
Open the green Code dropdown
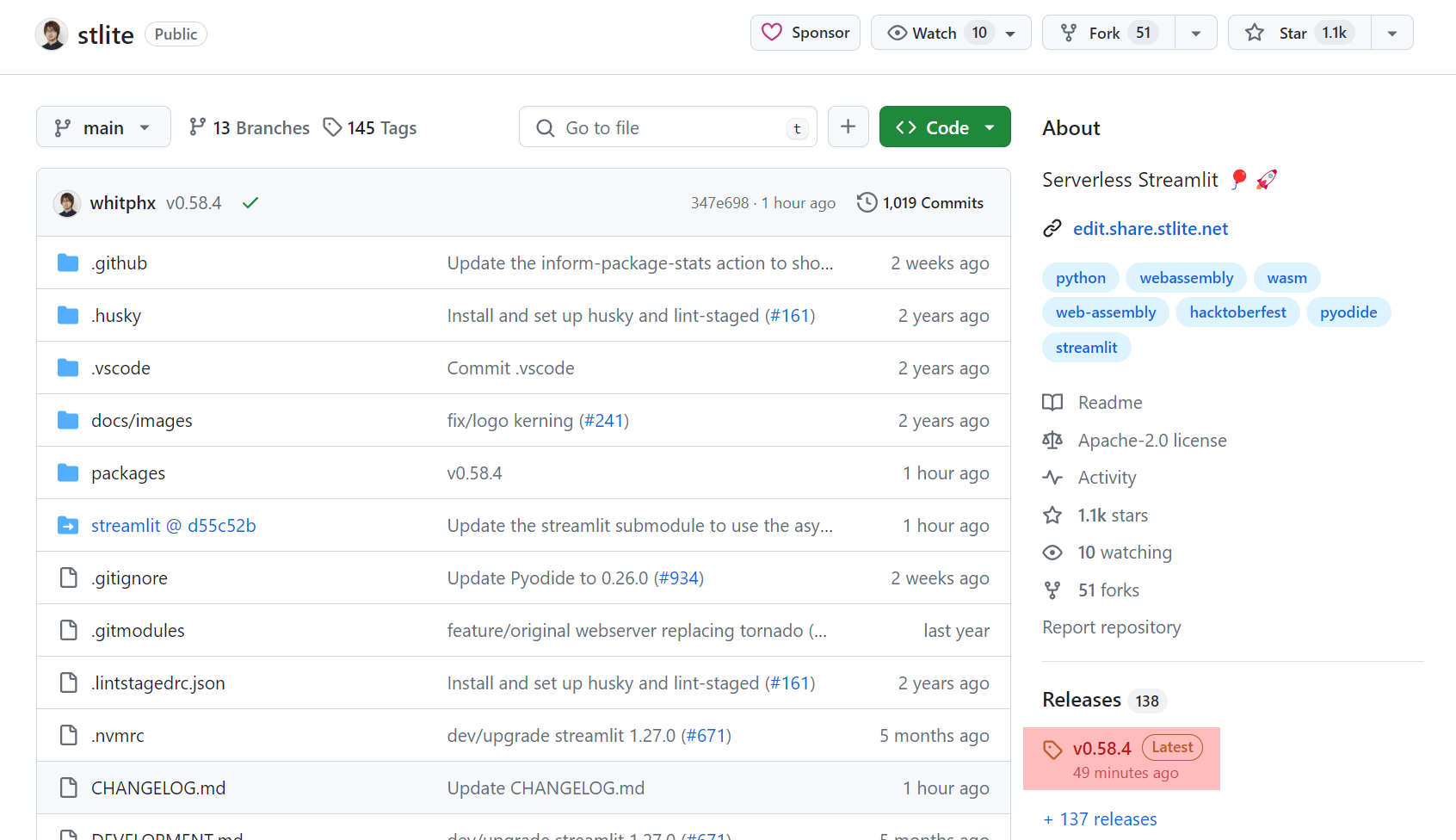945,127
